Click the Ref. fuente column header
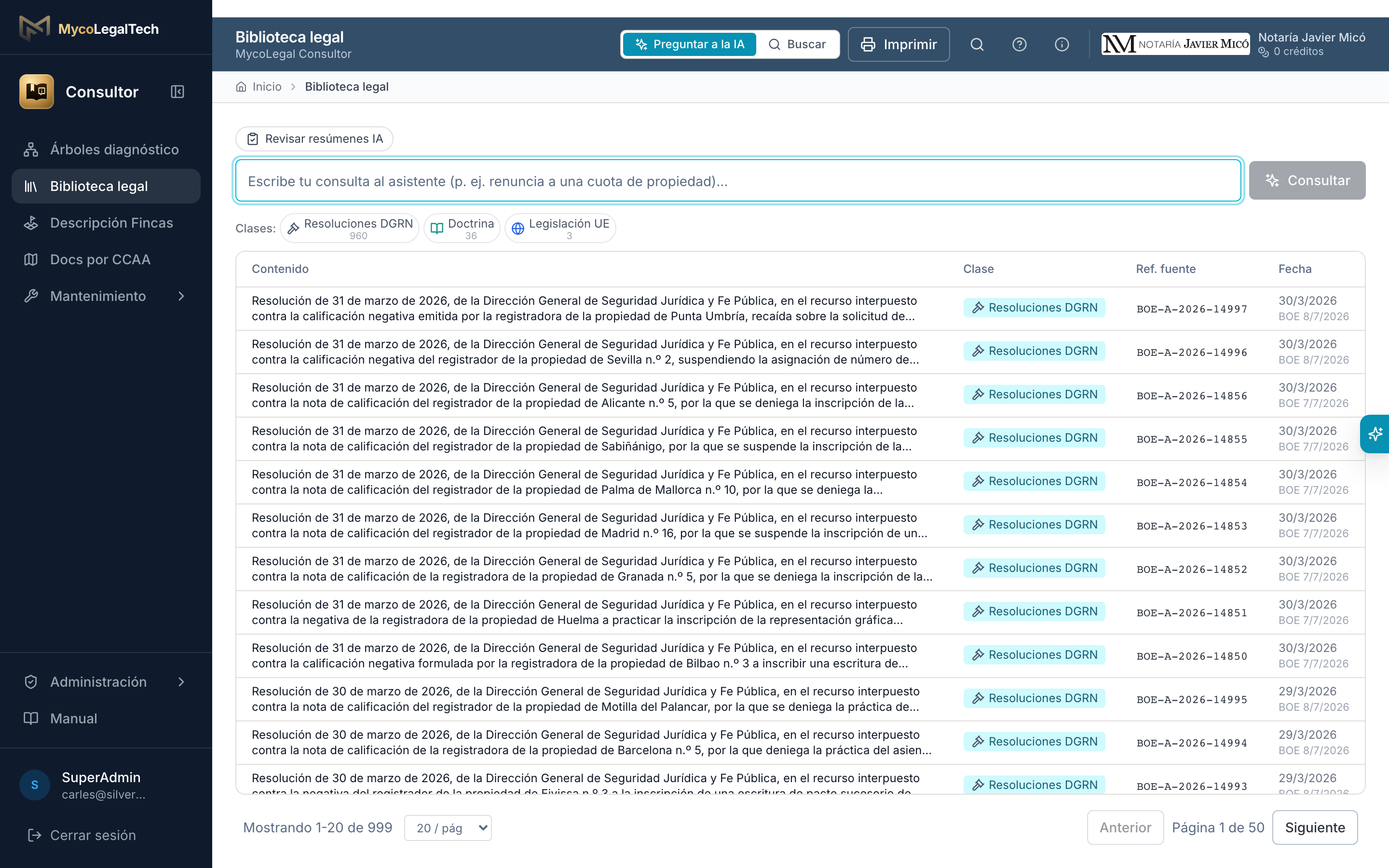This screenshot has width=1389, height=868. click(x=1165, y=269)
